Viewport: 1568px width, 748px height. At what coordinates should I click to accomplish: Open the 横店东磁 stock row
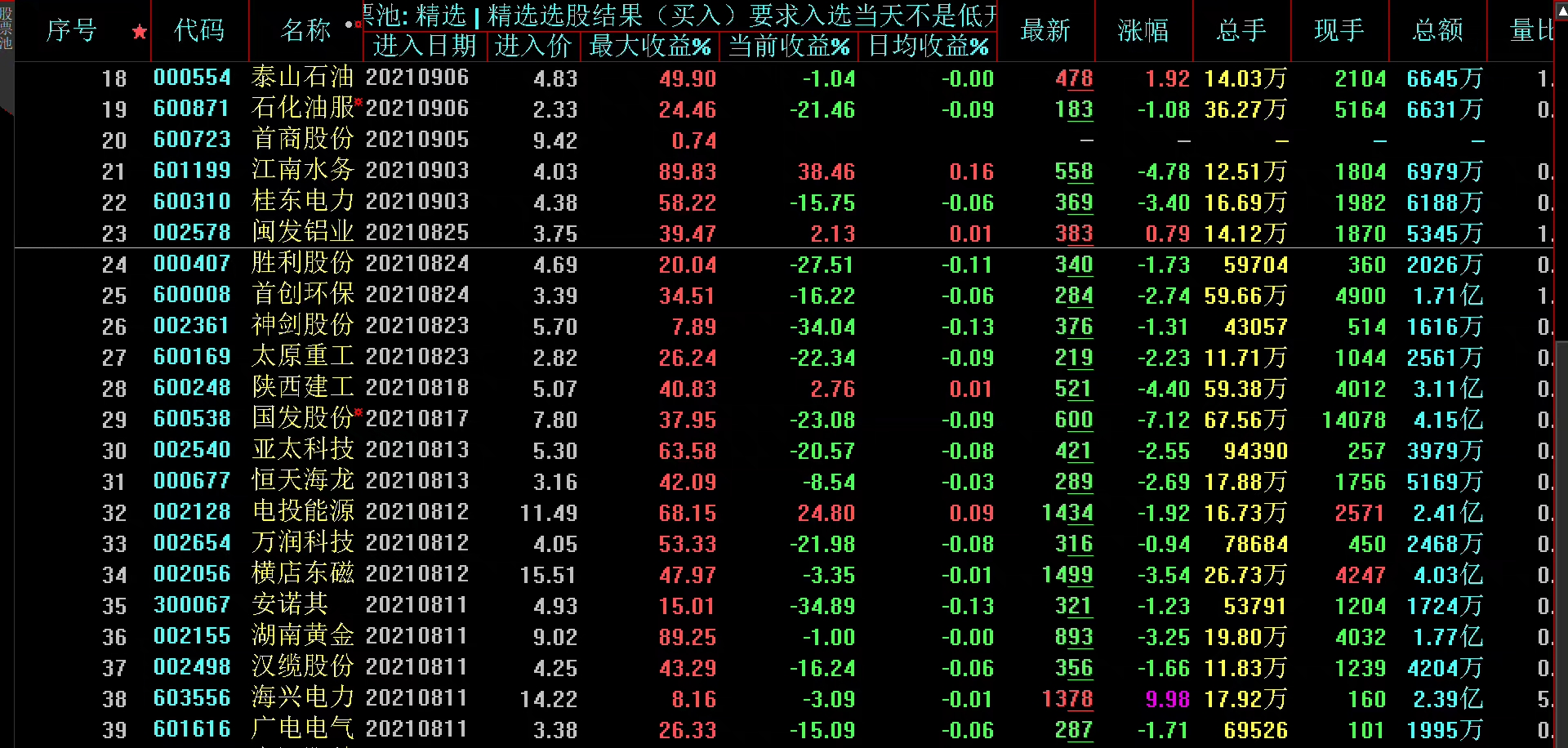point(303,573)
